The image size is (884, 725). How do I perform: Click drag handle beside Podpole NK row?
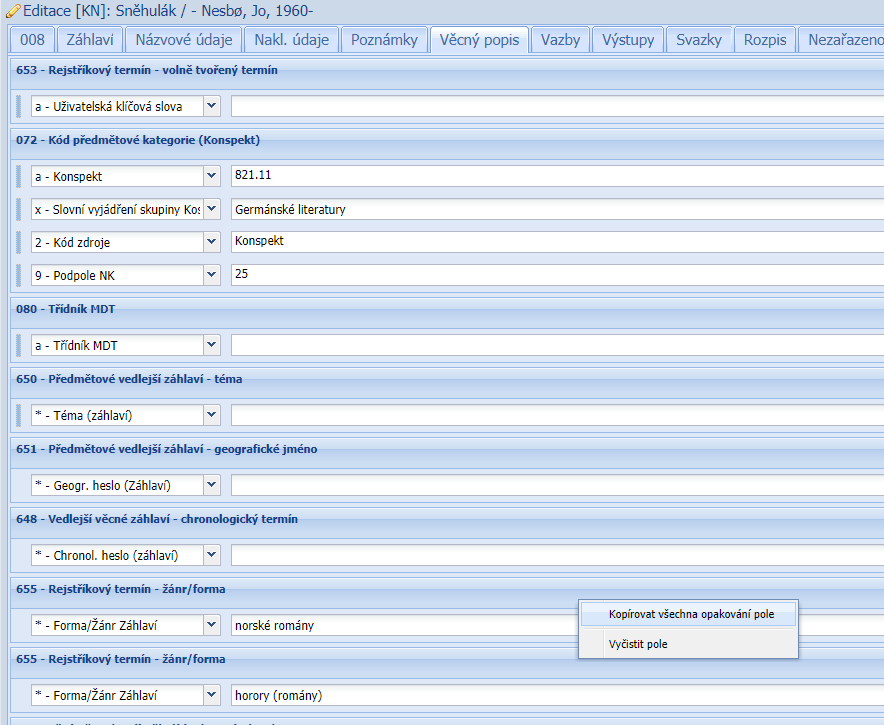tap(19, 274)
